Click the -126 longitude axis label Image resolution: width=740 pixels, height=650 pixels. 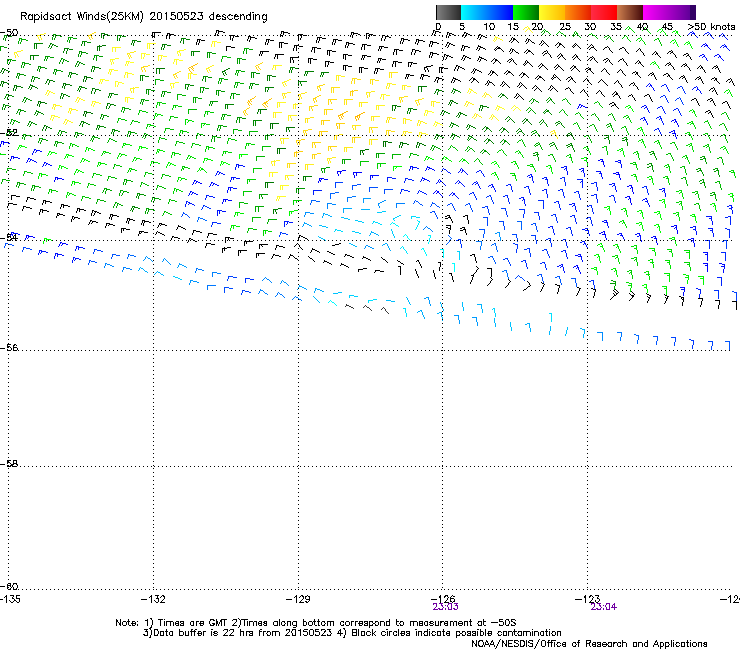coord(443,599)
